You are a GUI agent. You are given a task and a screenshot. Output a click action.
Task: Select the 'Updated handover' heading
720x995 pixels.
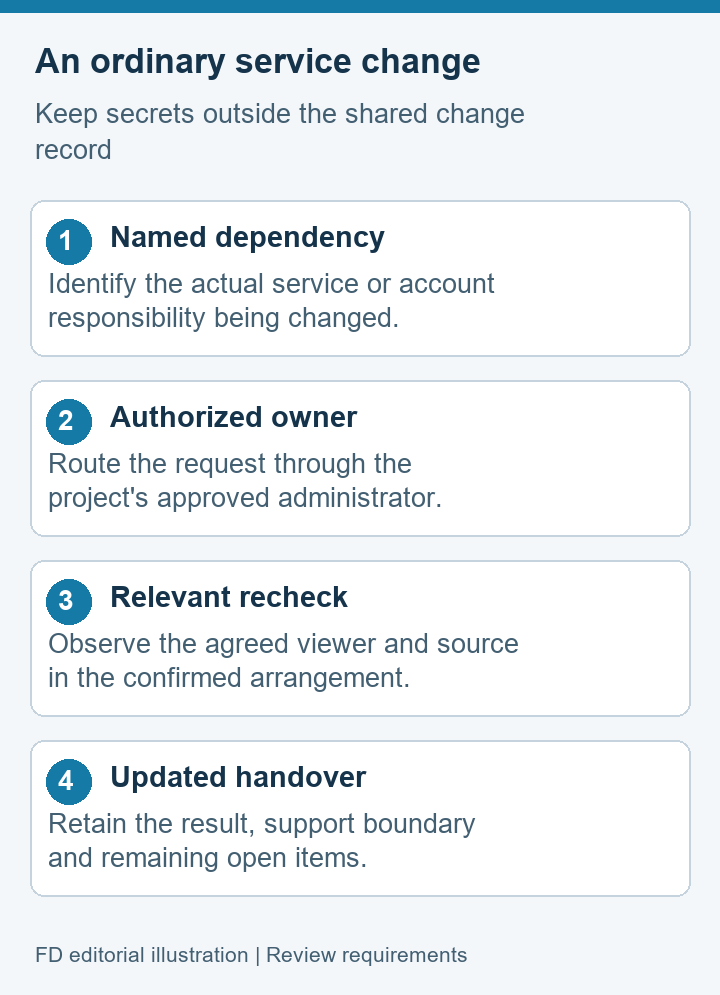[x=238, y=777]
